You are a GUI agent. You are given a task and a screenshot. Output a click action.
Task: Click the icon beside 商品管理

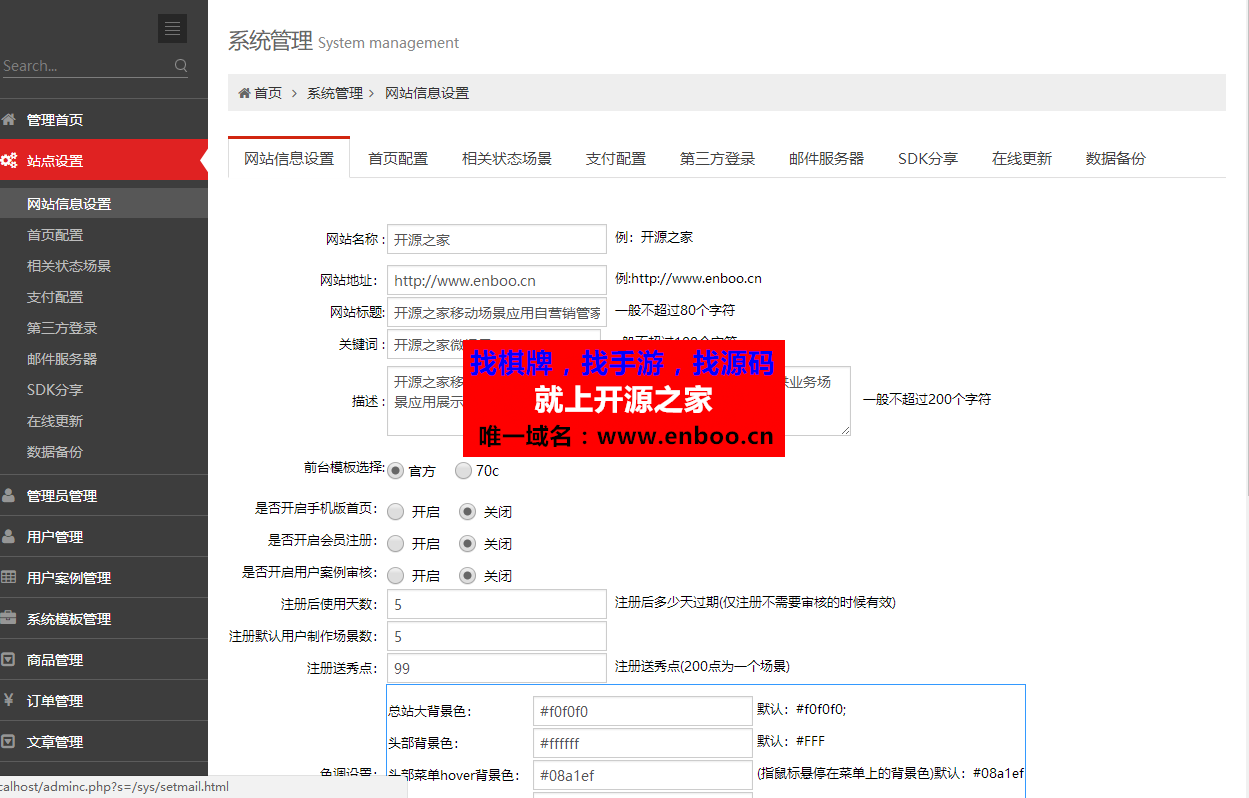(9, 659)
